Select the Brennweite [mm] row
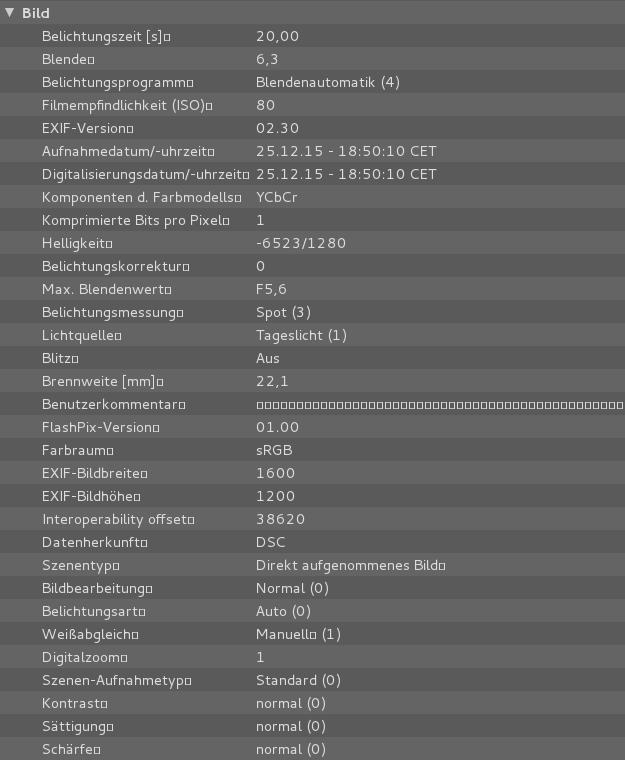The width and height of the screenshot is (625, 760). click(x=102, y=381)
